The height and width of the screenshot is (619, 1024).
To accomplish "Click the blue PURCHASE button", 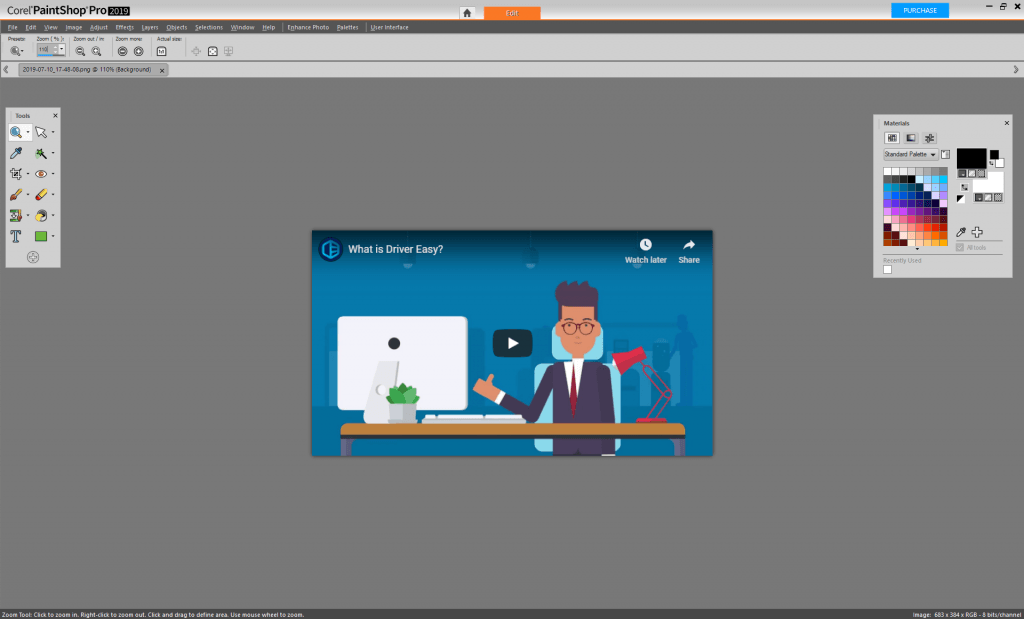I will click(x=920, y=10).
